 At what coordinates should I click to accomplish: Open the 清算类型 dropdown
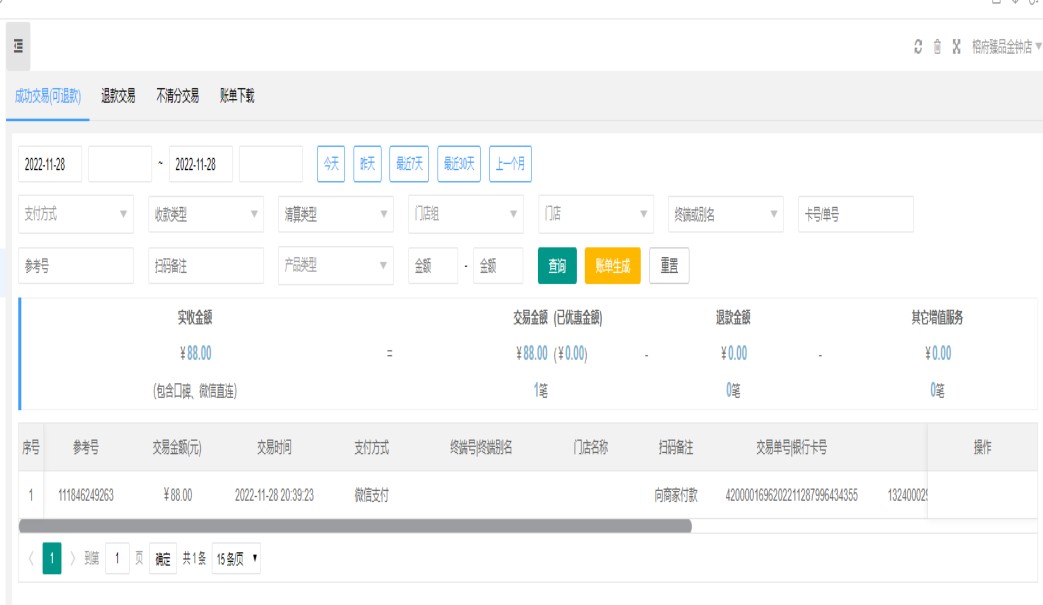(336, 214)
